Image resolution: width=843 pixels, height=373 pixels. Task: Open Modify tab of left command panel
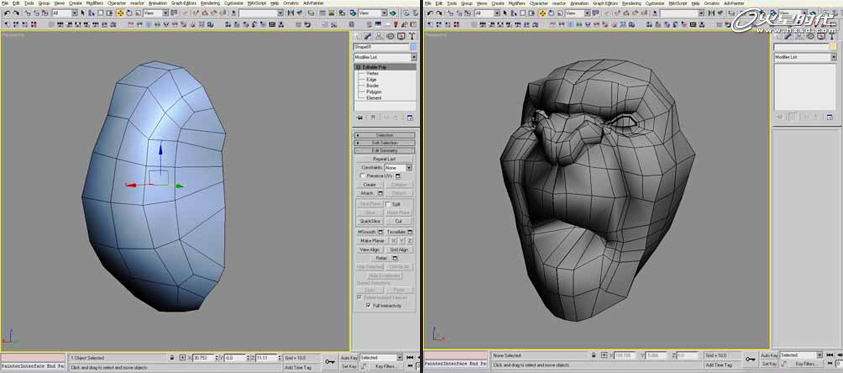tap(368, 36)
